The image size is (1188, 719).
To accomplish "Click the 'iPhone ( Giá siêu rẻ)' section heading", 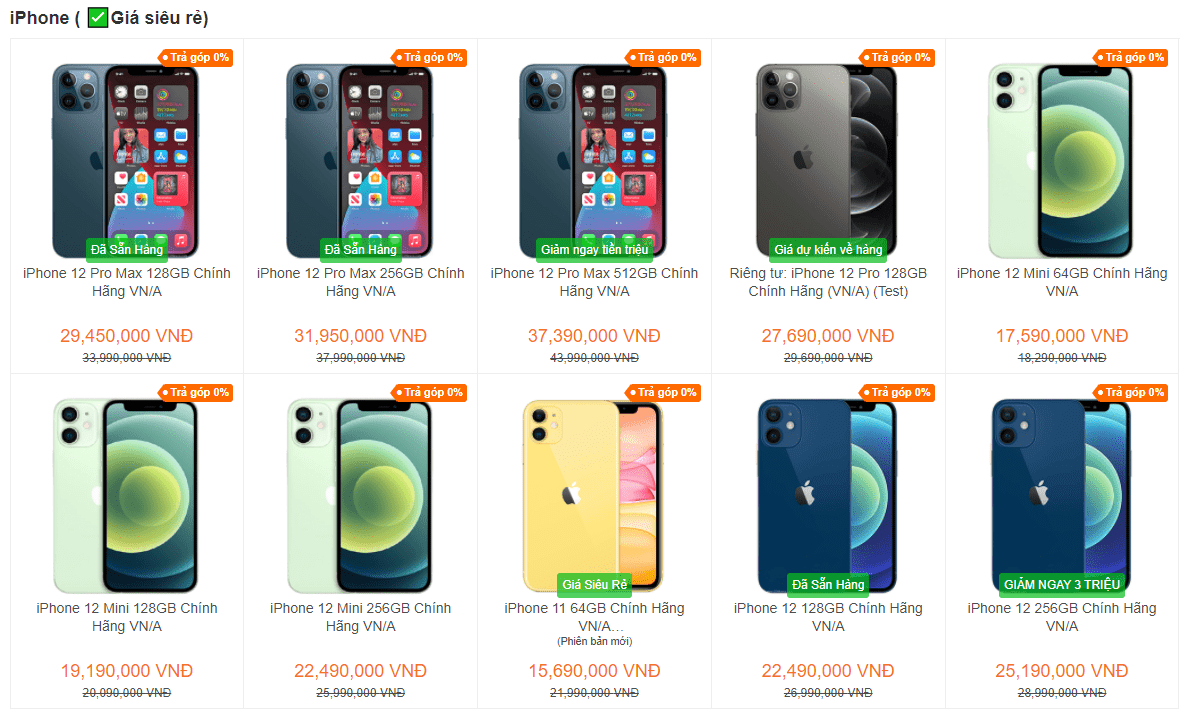I will coord(109,17).
